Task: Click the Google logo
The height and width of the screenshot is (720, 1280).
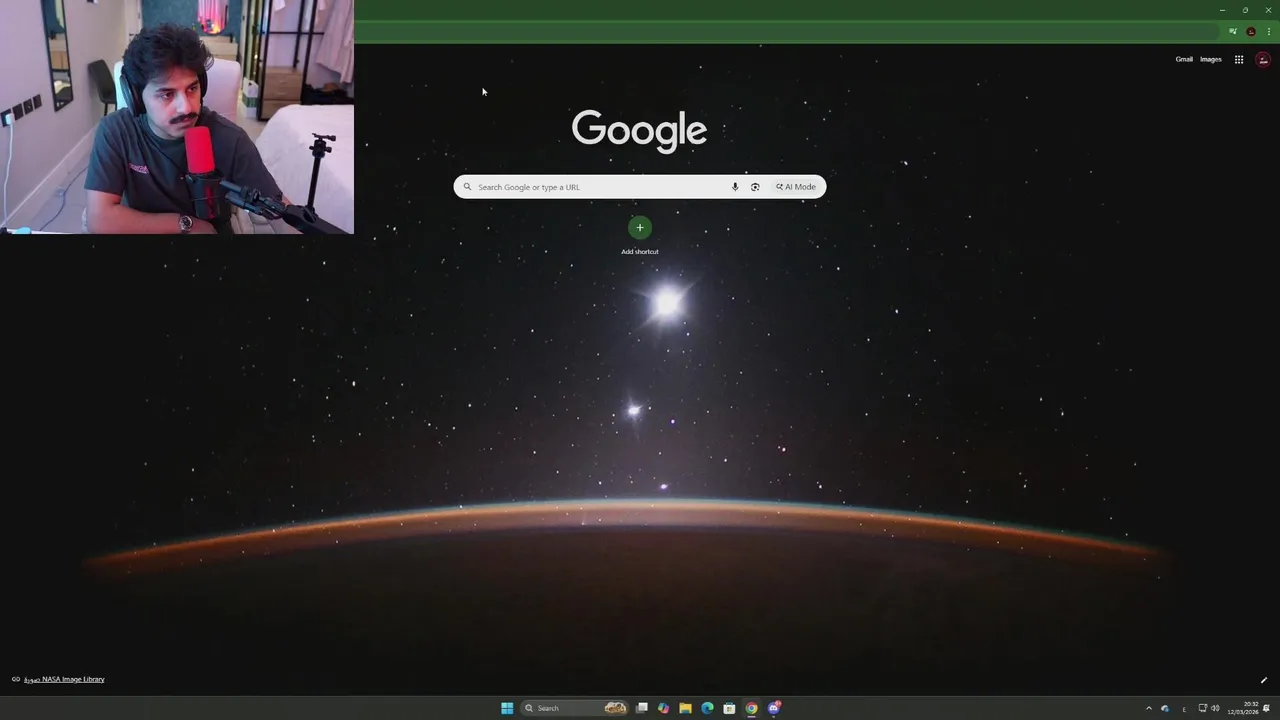Action: tap(639, 131)
